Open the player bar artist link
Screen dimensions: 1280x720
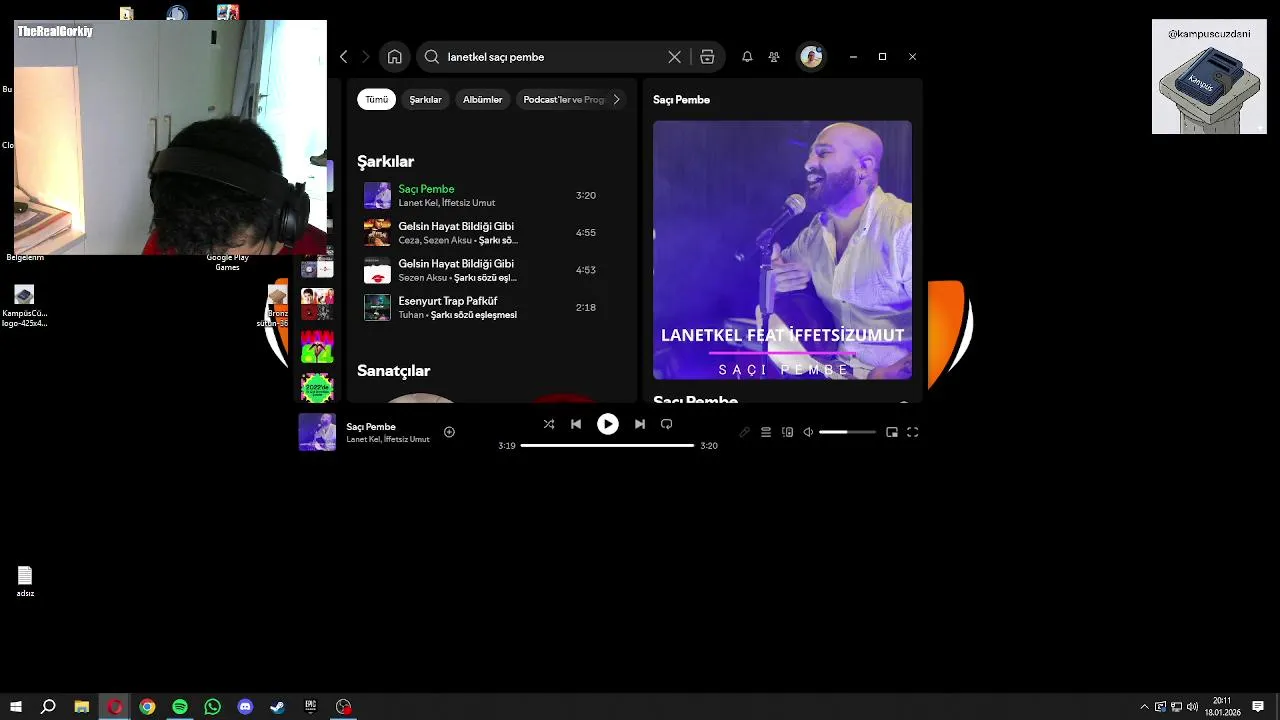[388, 440]
